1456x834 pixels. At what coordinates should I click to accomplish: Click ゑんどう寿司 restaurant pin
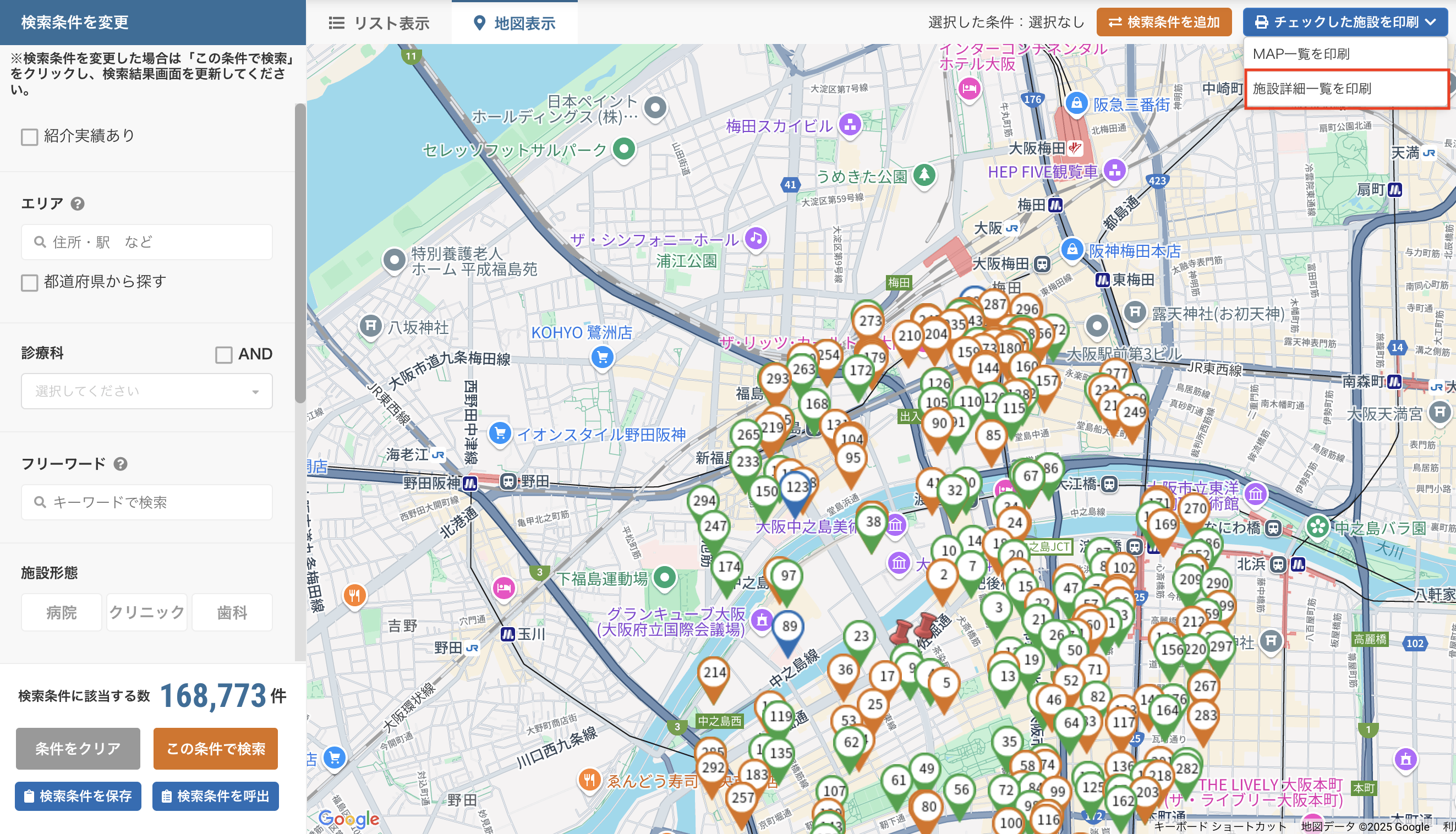[589, 779]
